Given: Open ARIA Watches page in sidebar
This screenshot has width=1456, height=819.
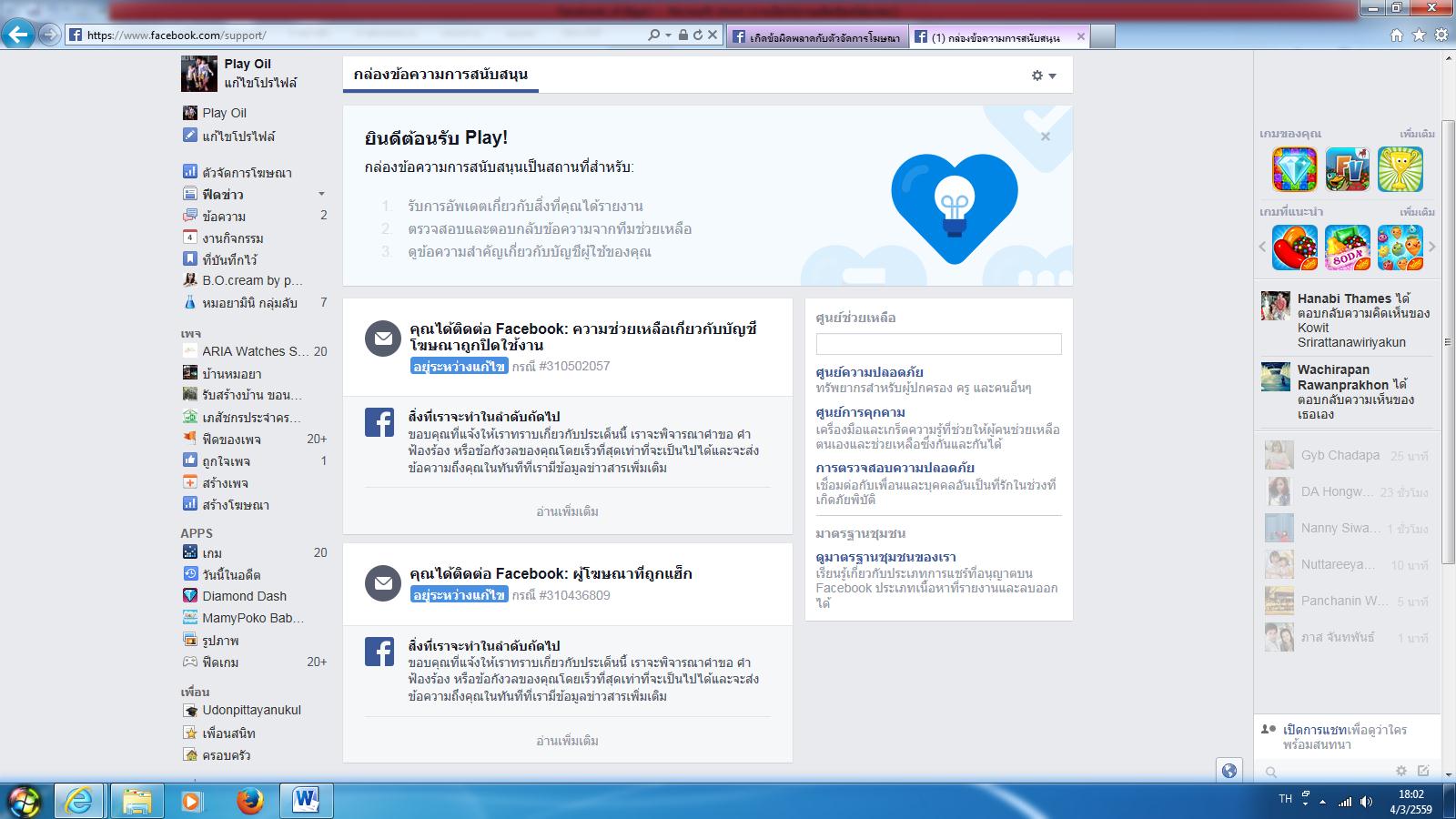Looking at the screenshot, I should [255, 351].
